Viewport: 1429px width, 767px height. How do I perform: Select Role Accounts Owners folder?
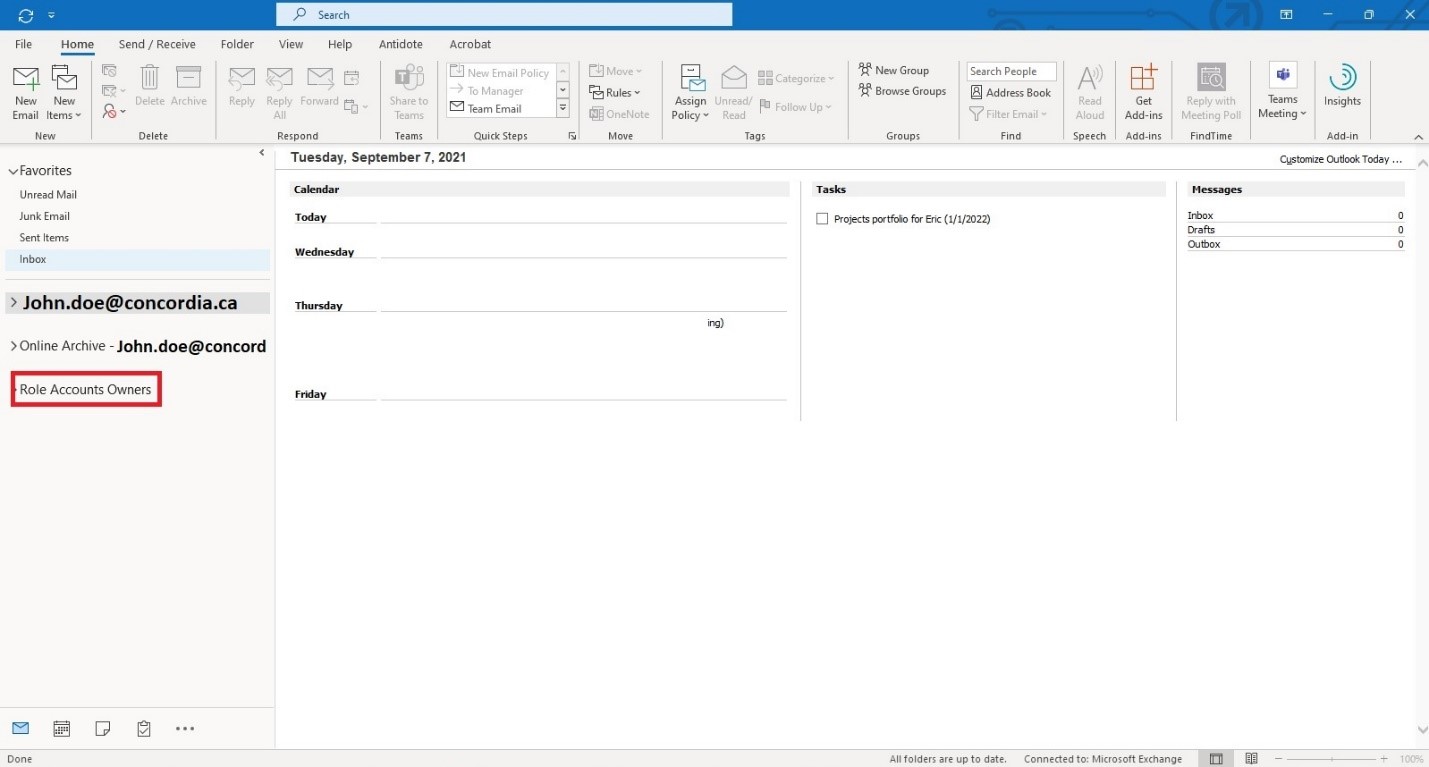[86, 390]
